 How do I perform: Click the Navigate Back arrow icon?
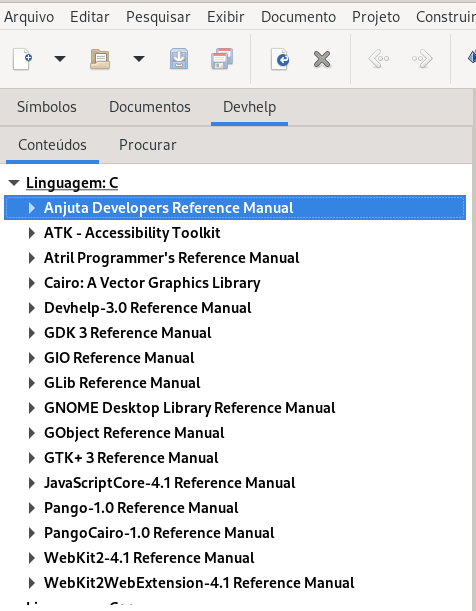379,59
